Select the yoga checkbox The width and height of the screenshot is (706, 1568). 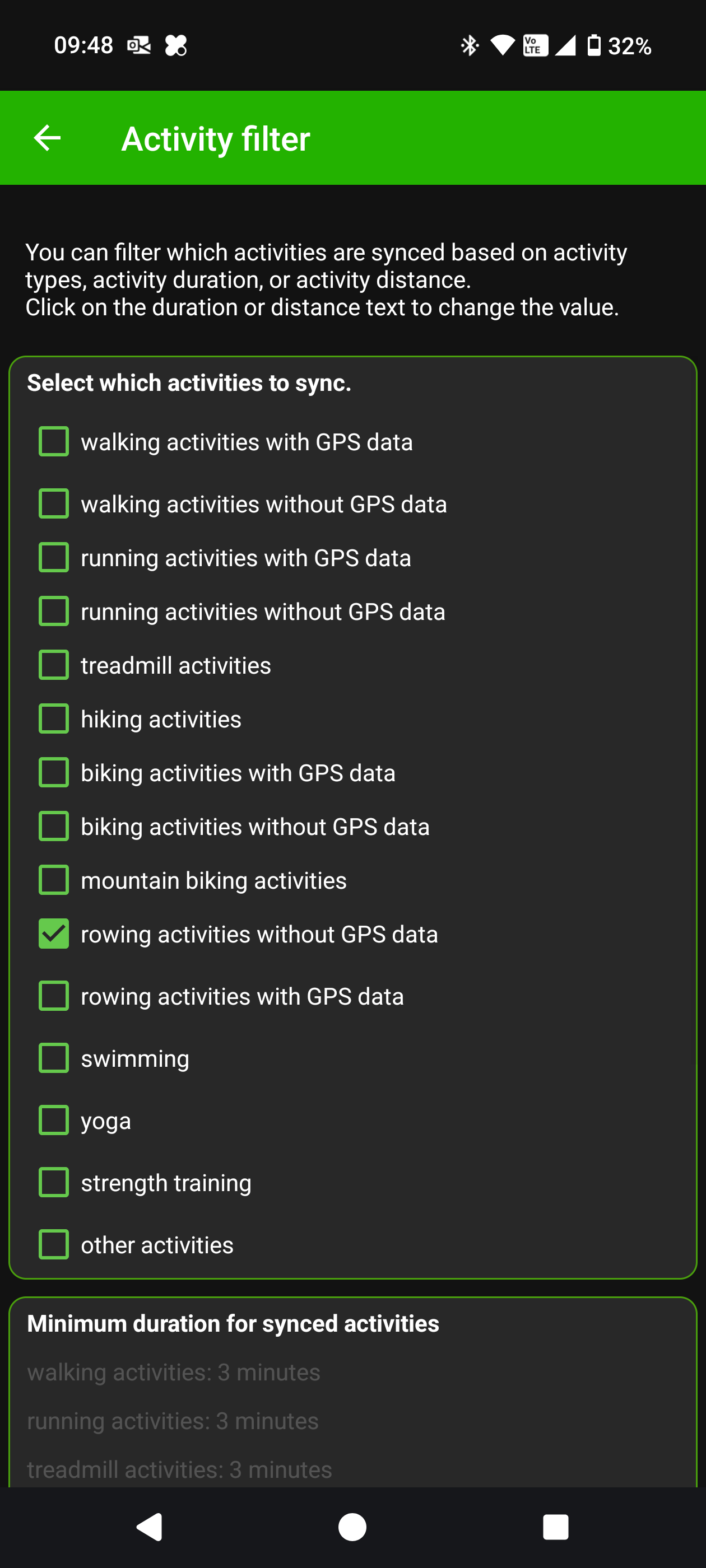(54, 1120)
